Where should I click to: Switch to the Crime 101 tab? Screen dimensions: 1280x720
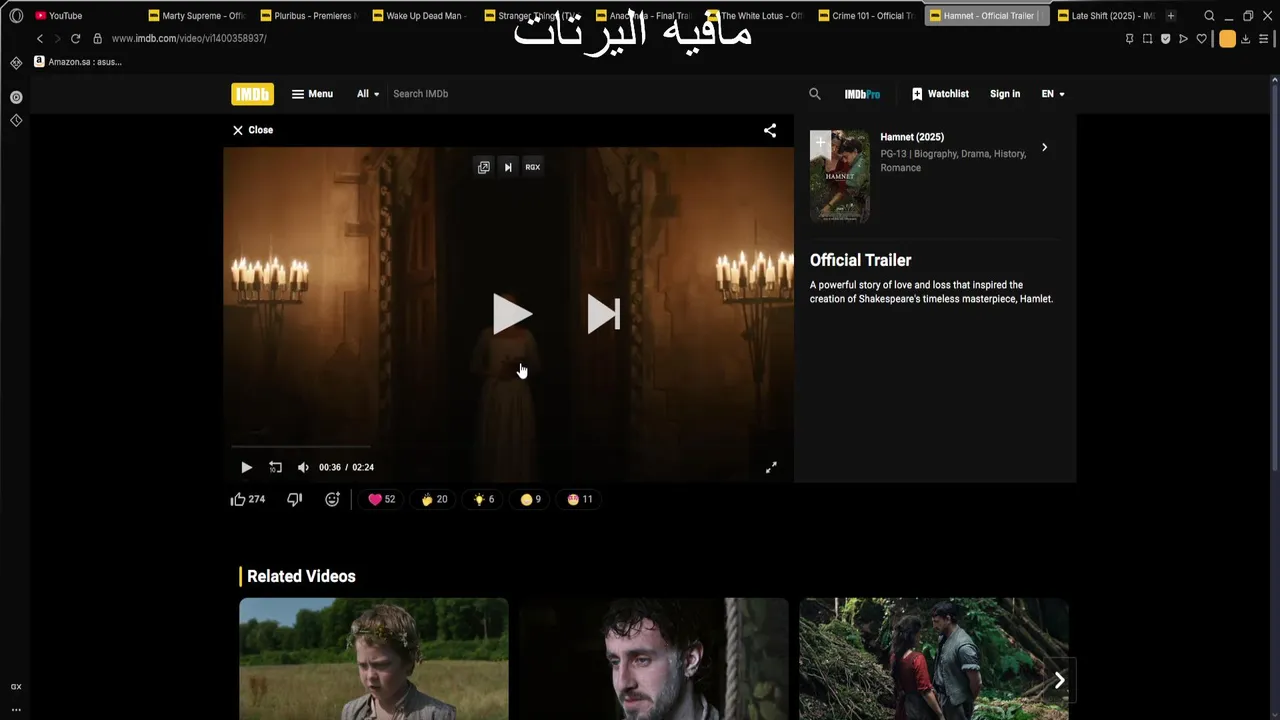[868, 16]
